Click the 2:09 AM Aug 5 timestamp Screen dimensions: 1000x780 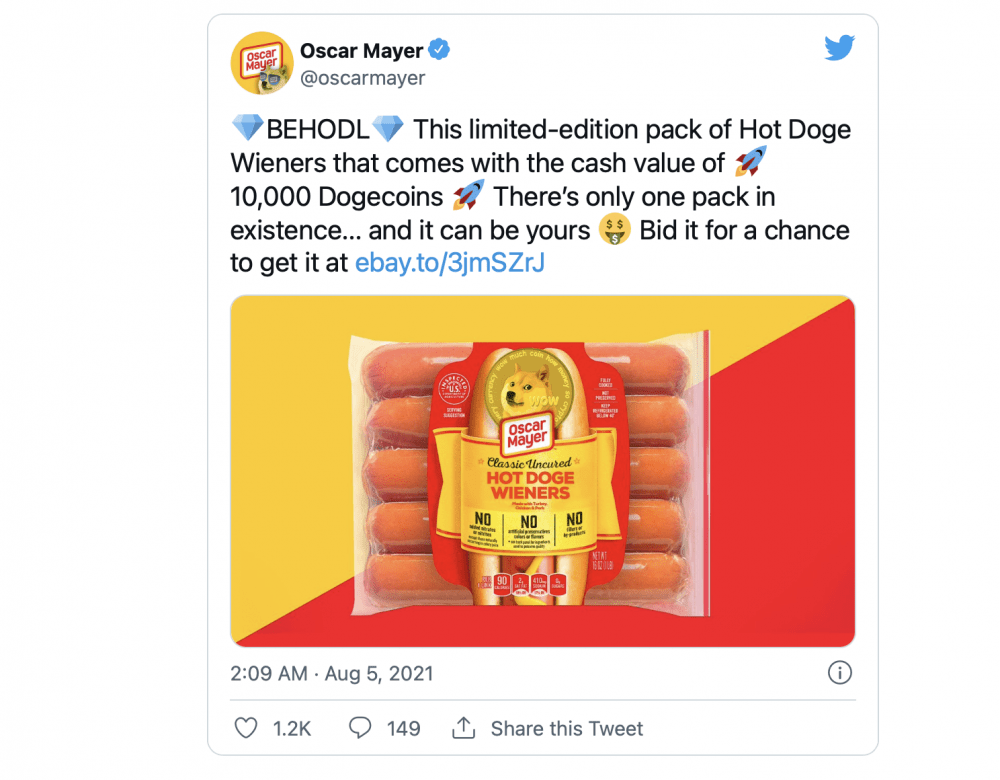[x=331, y=673]
